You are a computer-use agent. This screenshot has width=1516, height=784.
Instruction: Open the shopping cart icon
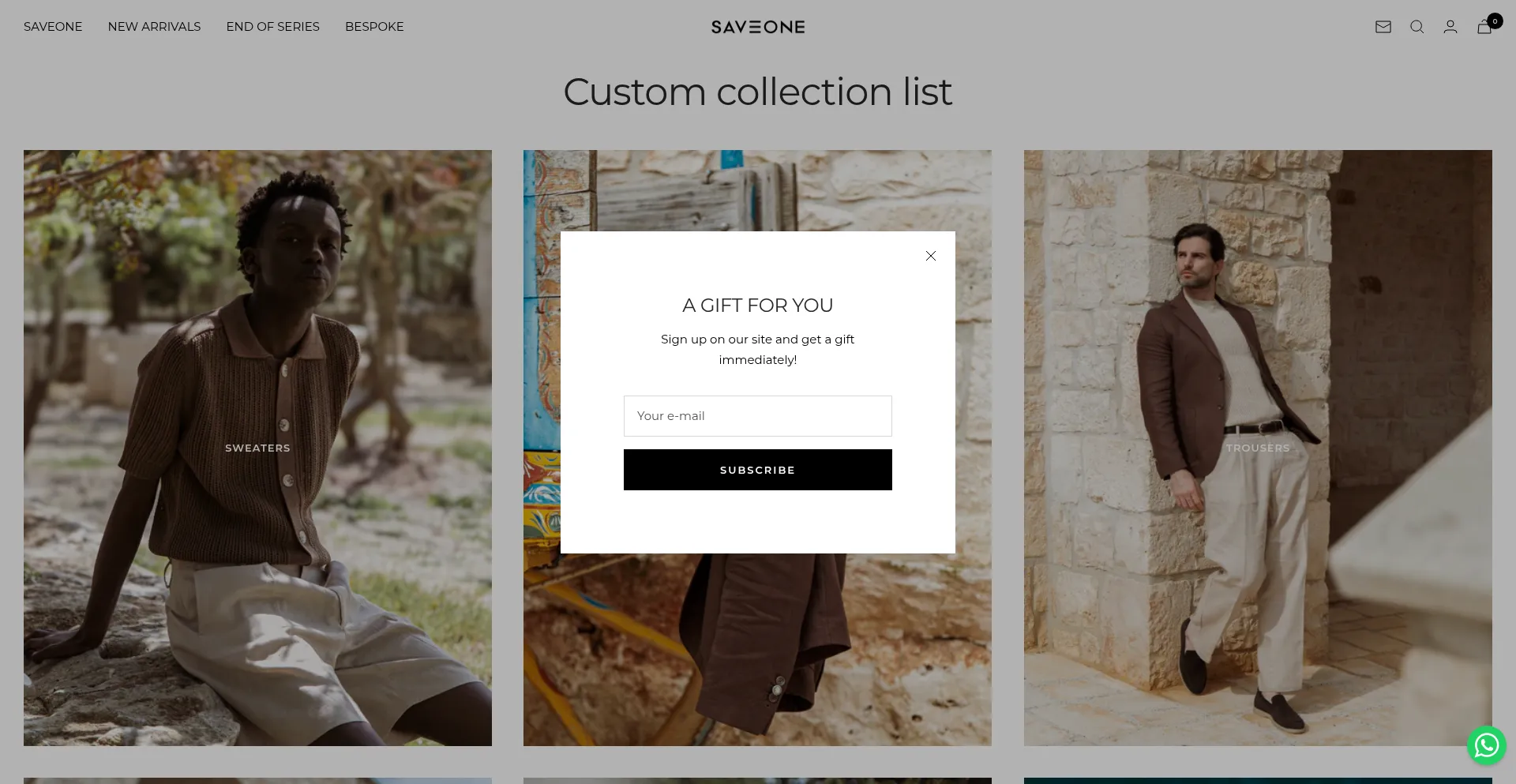[x=1484, y=28]
